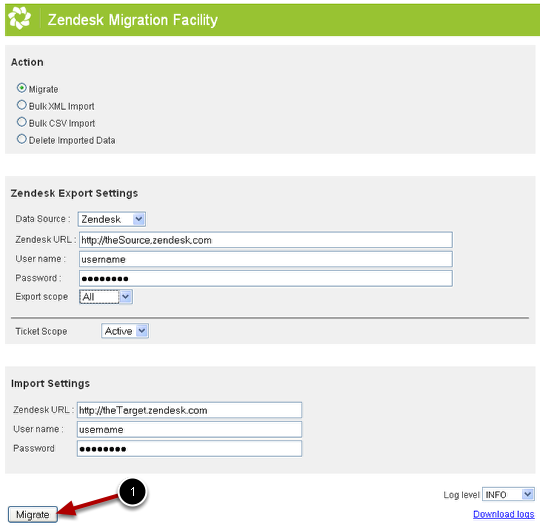The height and width of the screenshot is (530, 540).
Task: Click the source Zendesk URL field
Action: tap(266, 240)
